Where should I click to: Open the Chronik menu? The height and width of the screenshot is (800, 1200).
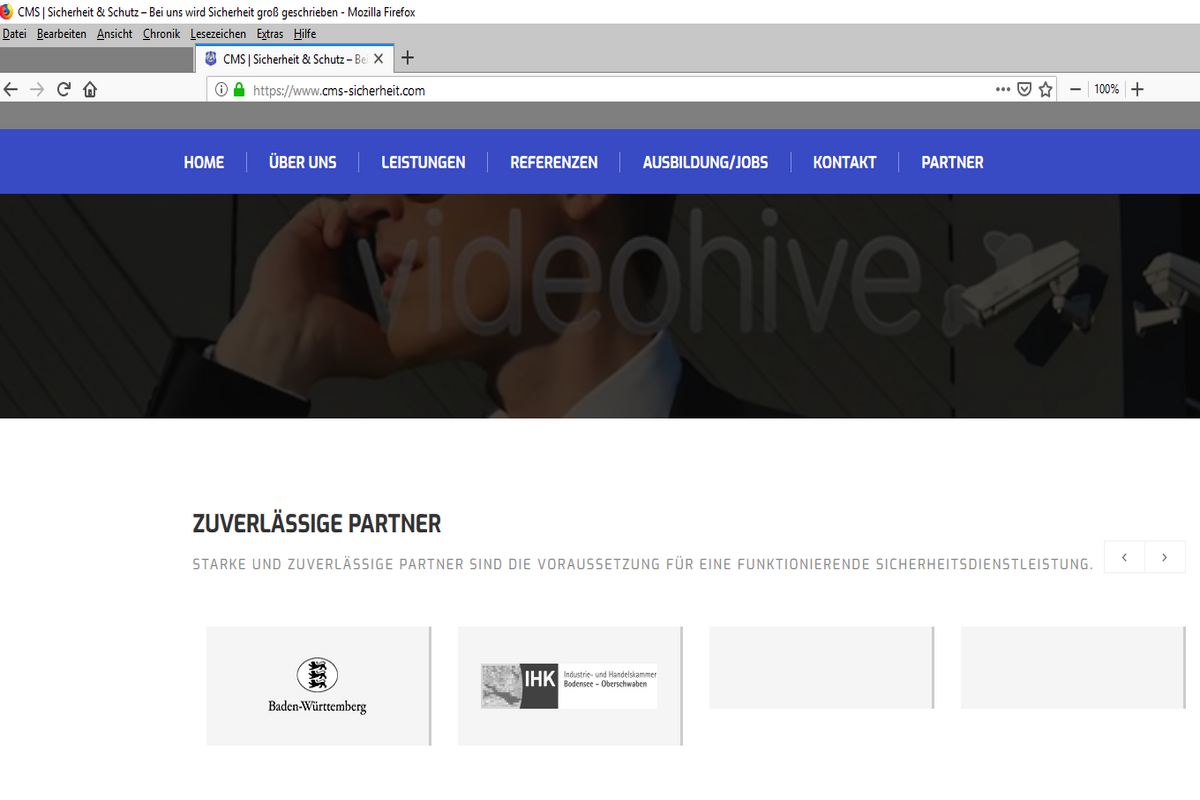[161, 34]
